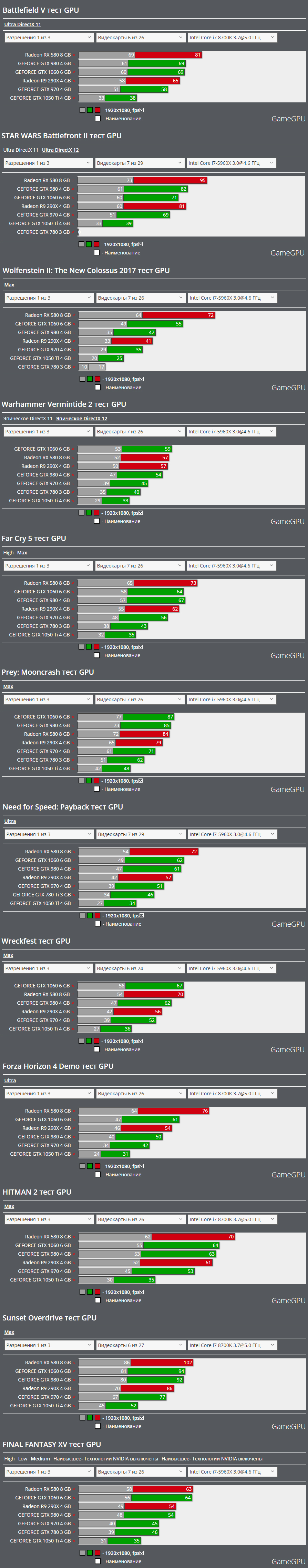Select Max tab under Sunset Overdrive

[x=9, y=1333]
